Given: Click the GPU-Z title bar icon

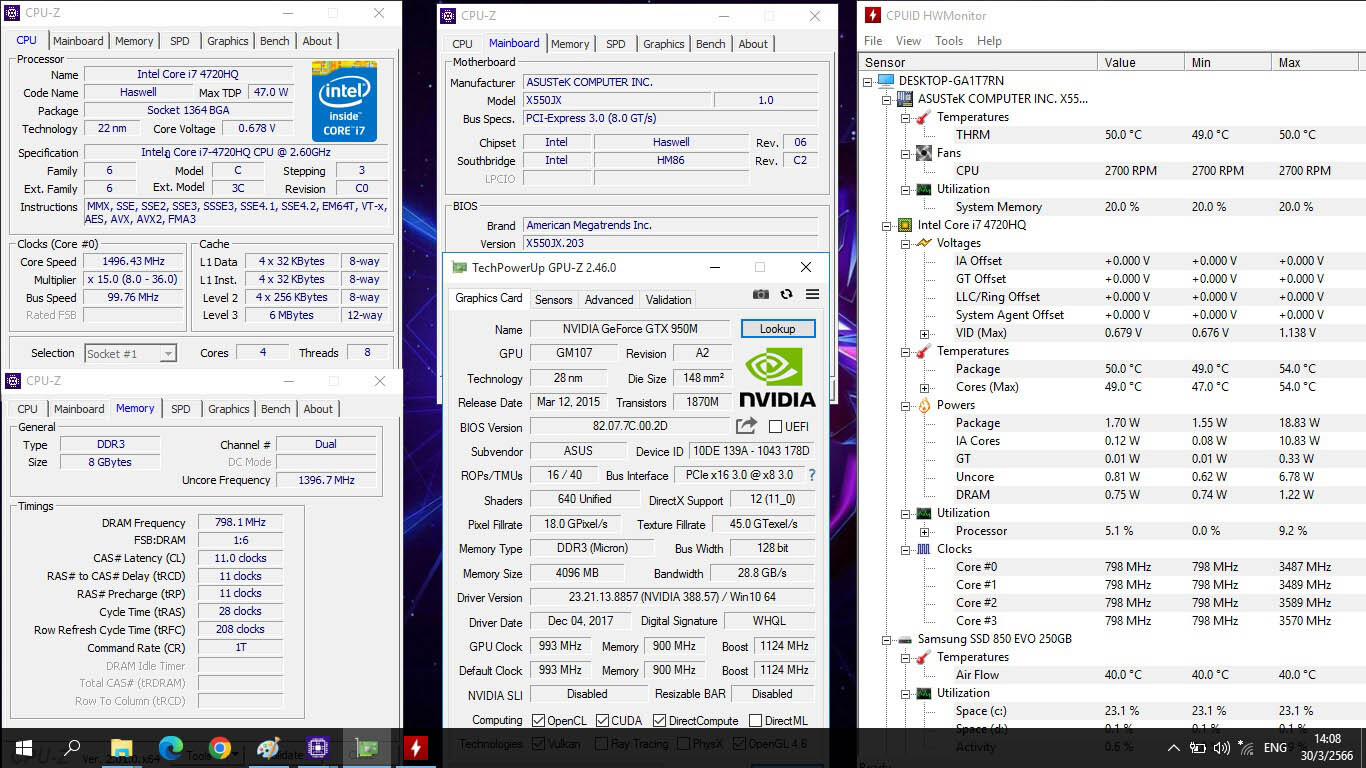Looking at the screenshot, I should point(459,267).
